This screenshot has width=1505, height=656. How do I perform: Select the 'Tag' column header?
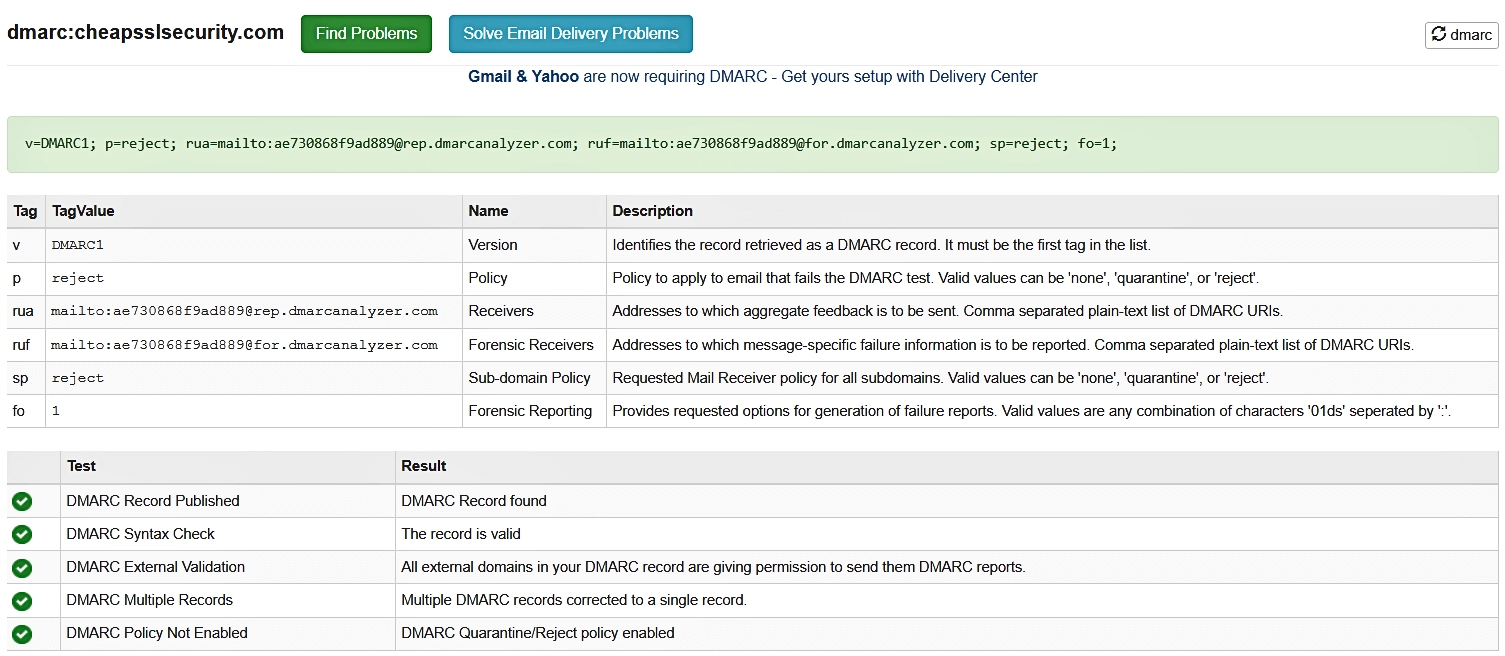pyautogui.click(x=26, y=211)
